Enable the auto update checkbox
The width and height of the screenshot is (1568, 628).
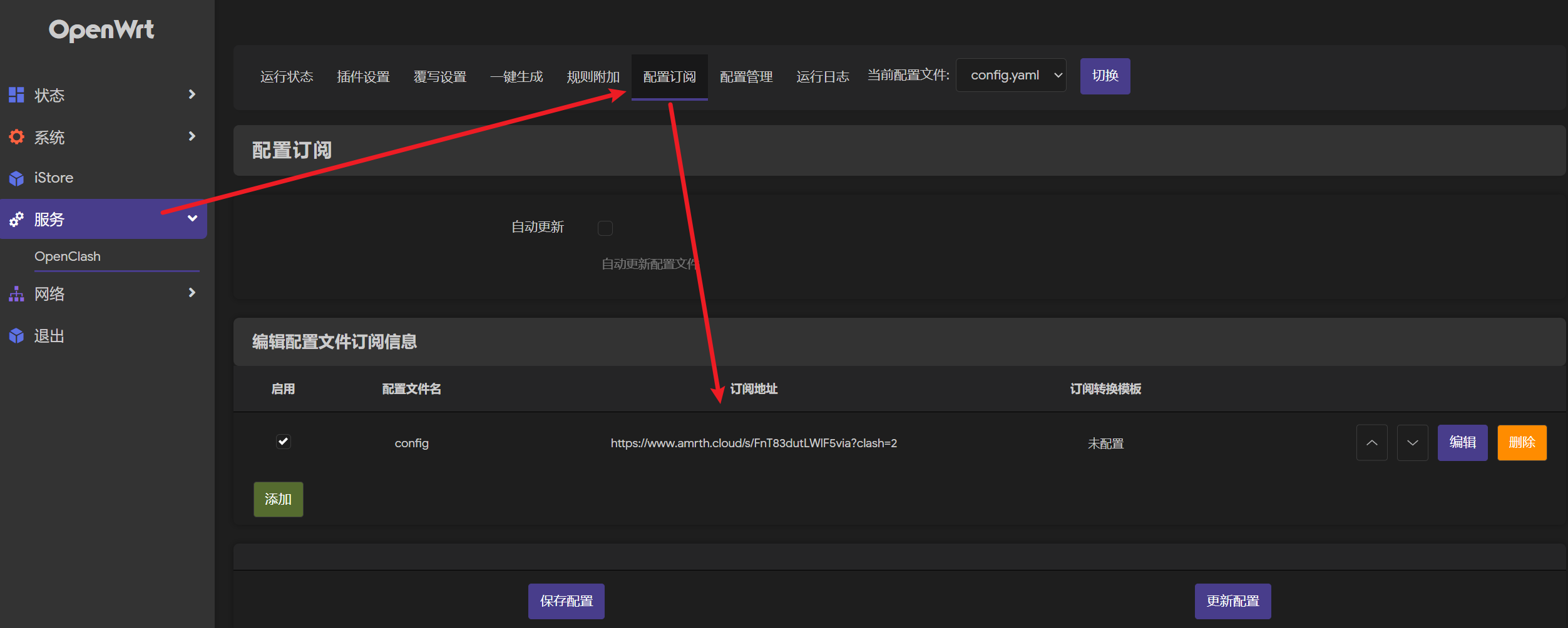tap(605, 228)
